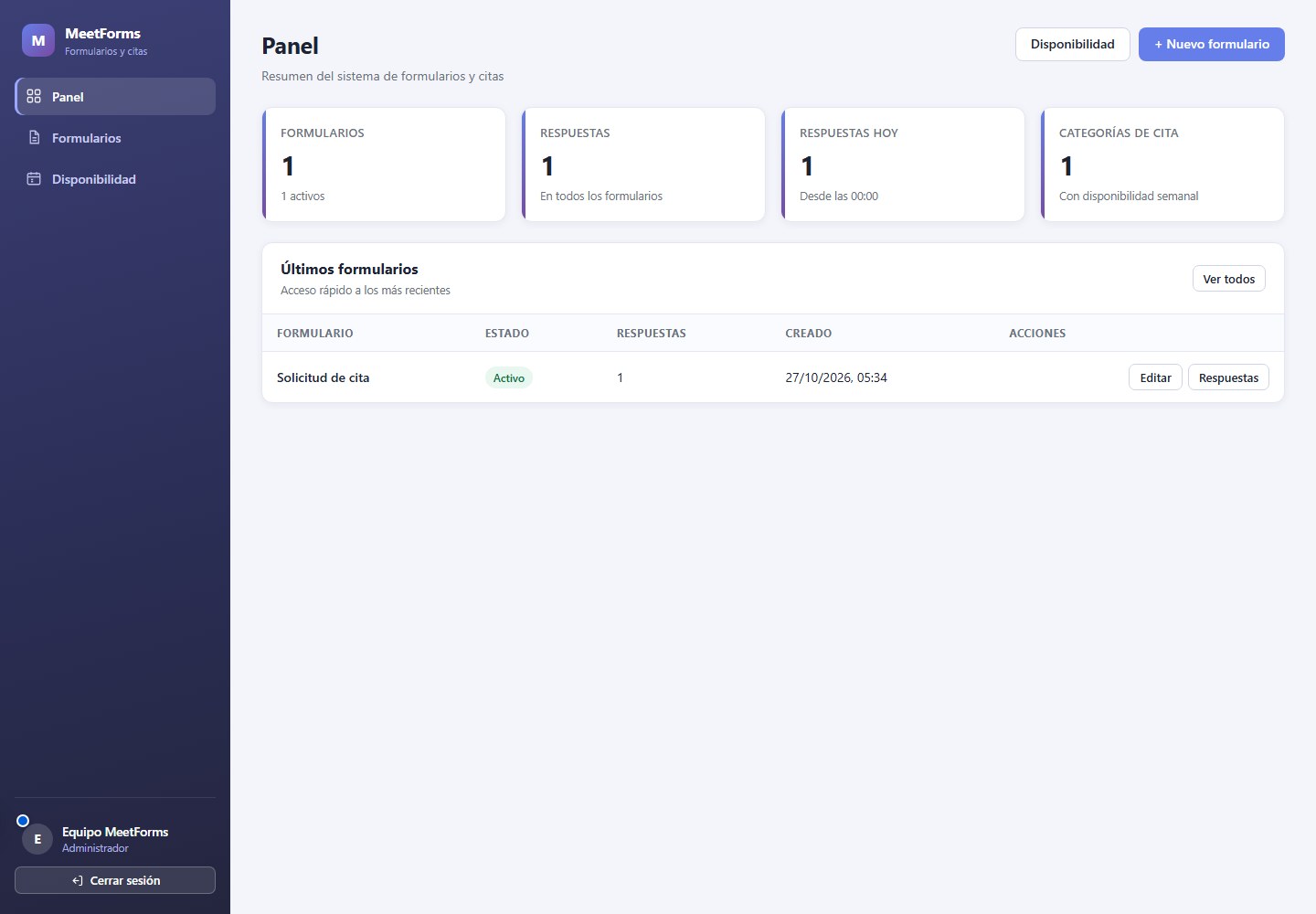Click the MeetForms purple M logo
The image size is (1316, 914).
click(x=38, y=40)
